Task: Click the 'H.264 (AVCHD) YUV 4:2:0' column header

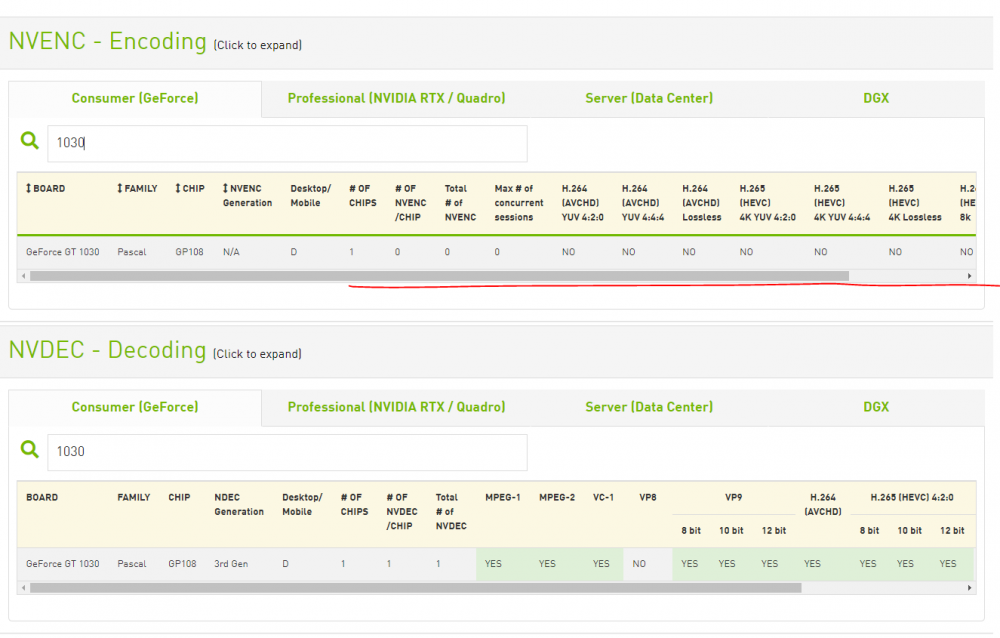Action: [582, 203]
